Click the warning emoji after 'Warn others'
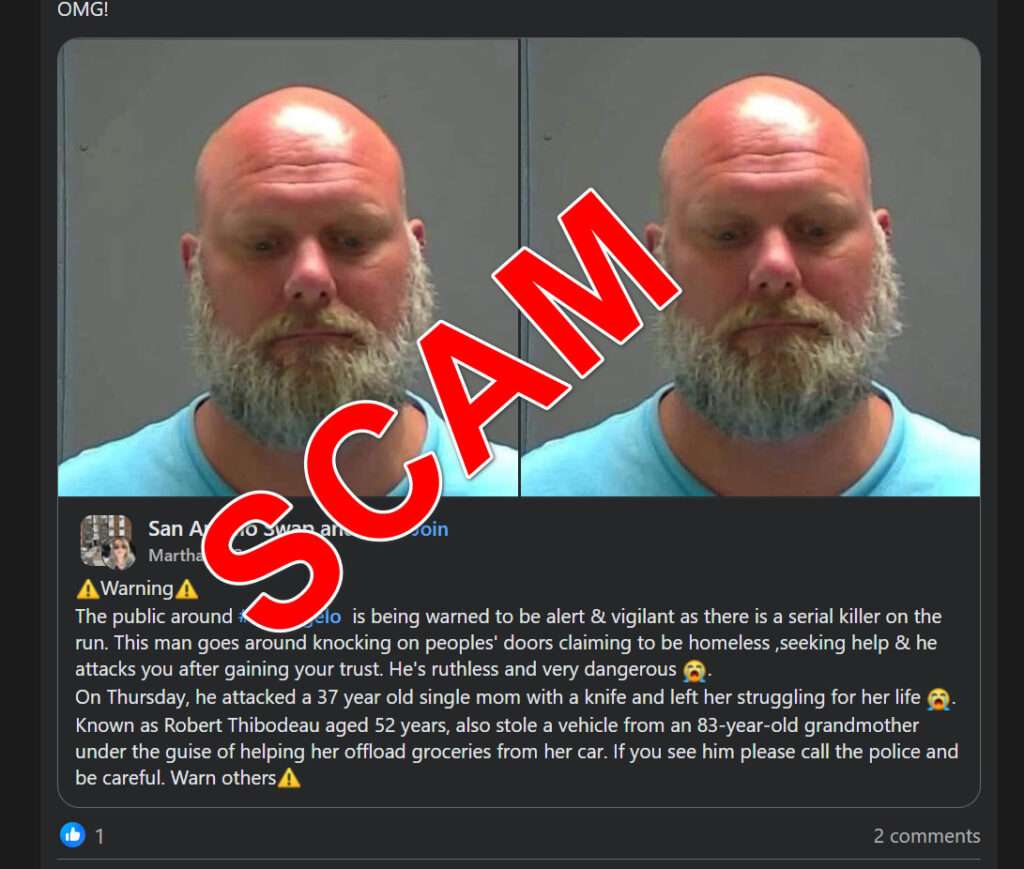This screenshot has height=869, width=1024. coord(289,778)
